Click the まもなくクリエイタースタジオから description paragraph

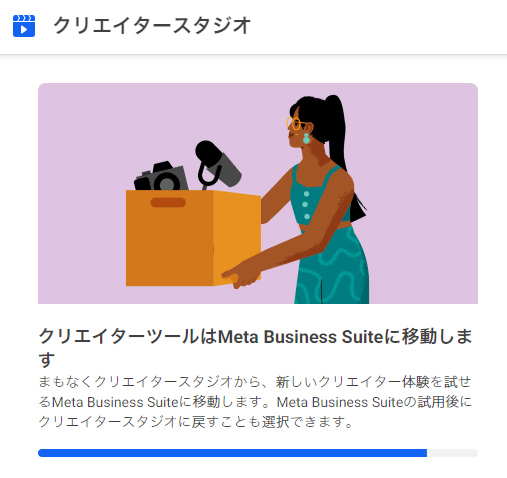(x=255, y=402)
